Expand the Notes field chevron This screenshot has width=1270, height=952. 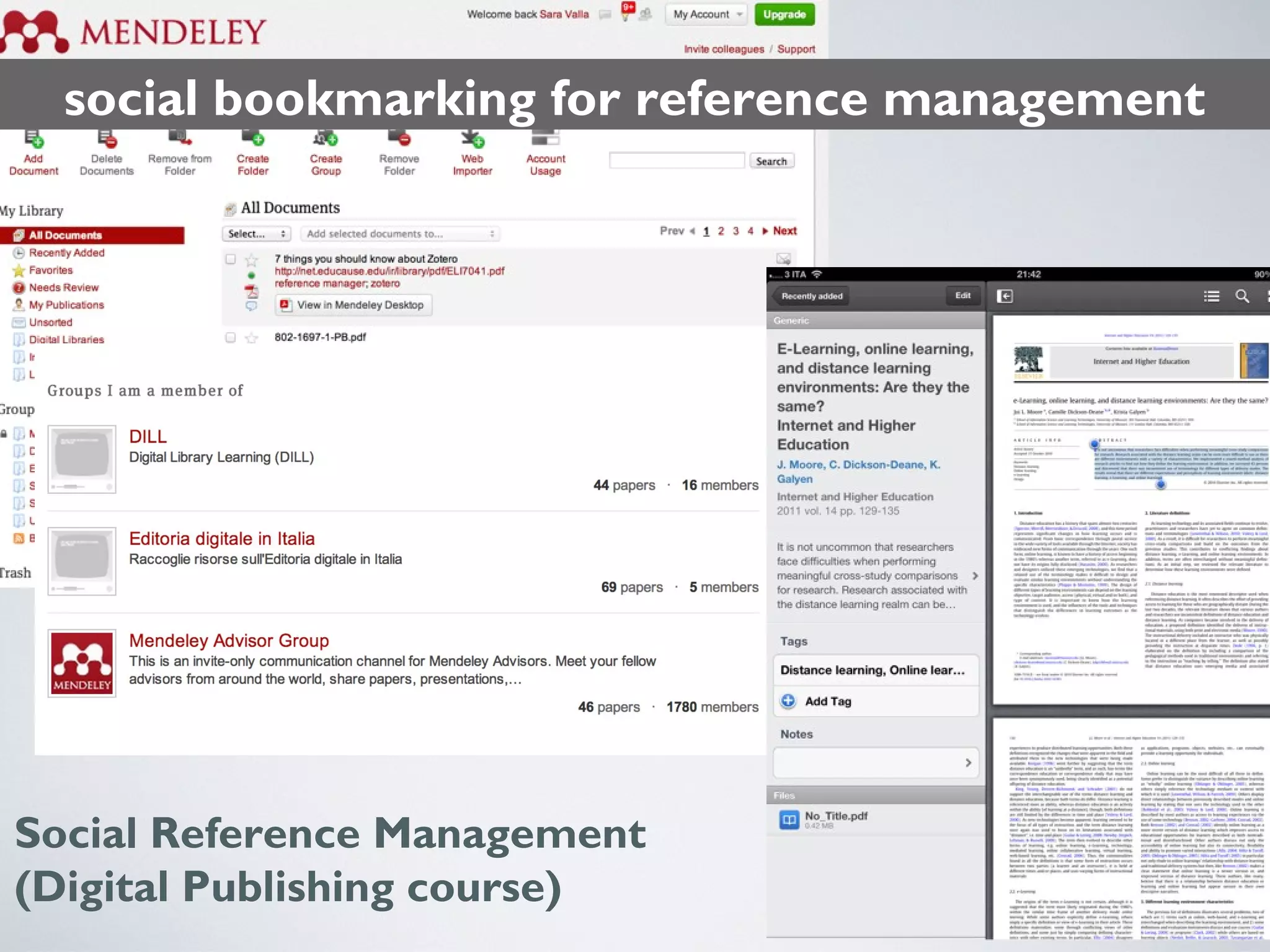tap(968, 763)
